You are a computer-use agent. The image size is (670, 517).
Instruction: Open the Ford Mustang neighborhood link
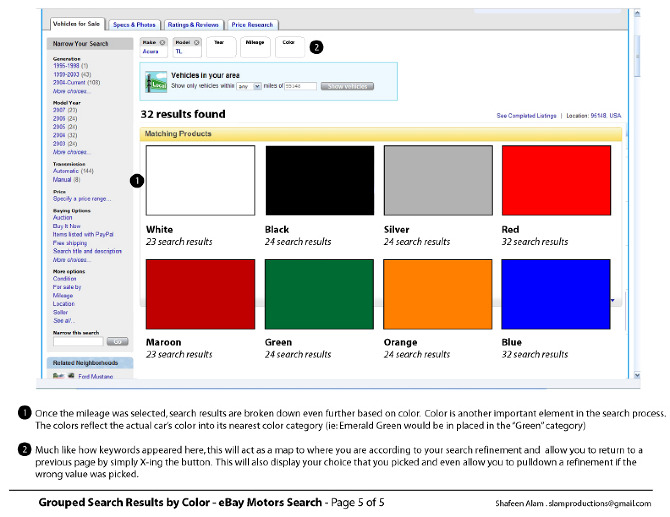point(96,376)
